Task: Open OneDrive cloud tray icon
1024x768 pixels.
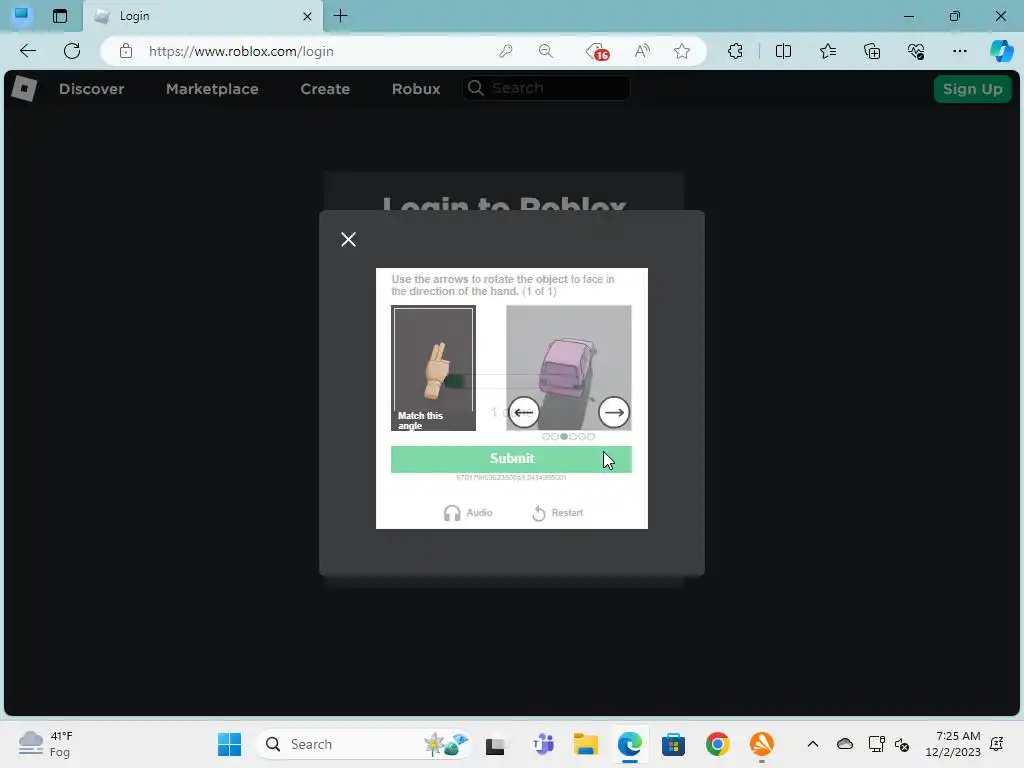Action: point(844,744)
